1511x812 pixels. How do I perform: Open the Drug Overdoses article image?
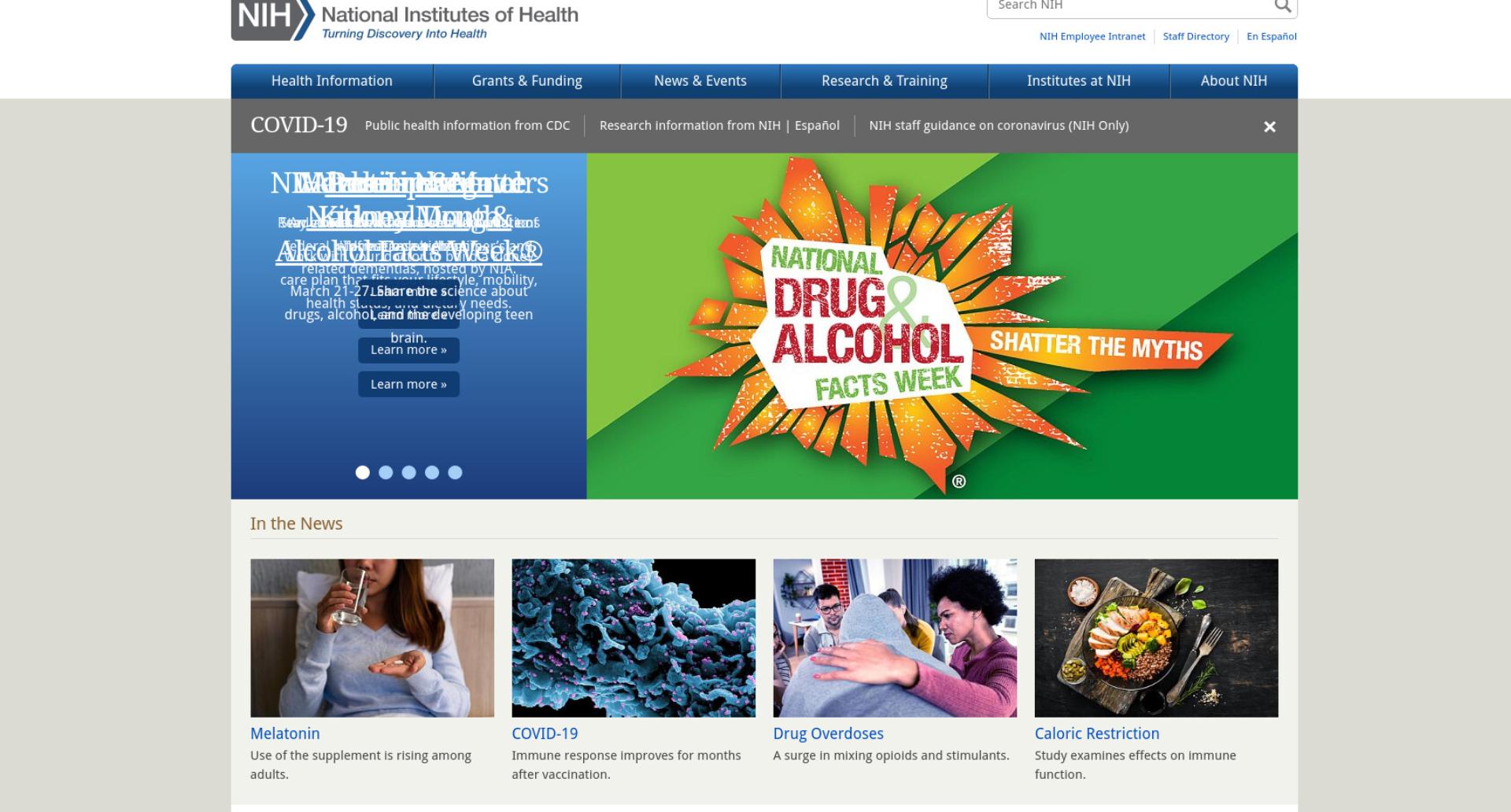tap(895, 638)
